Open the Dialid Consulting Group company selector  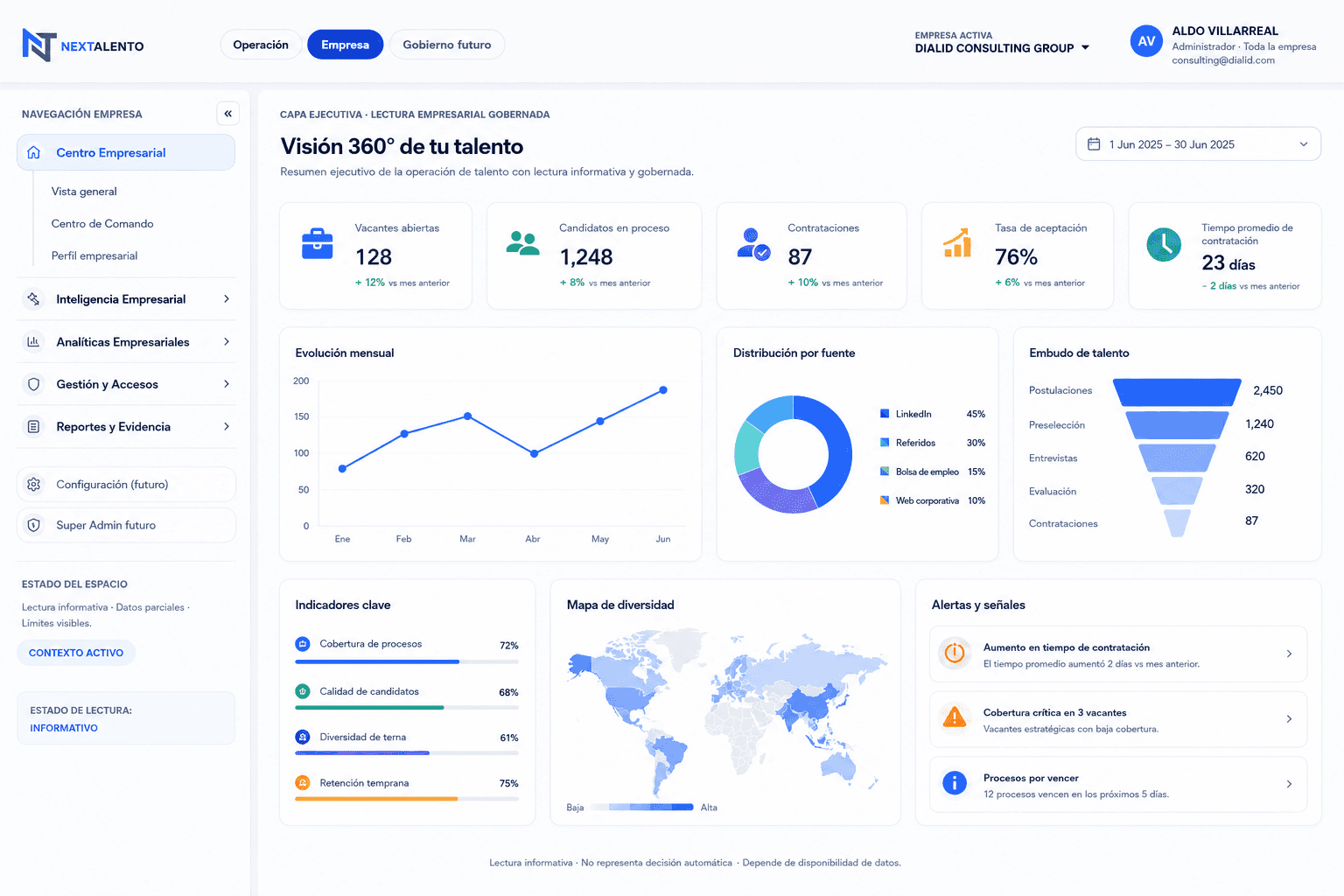pyautogui.click(x=1002, y=43)
